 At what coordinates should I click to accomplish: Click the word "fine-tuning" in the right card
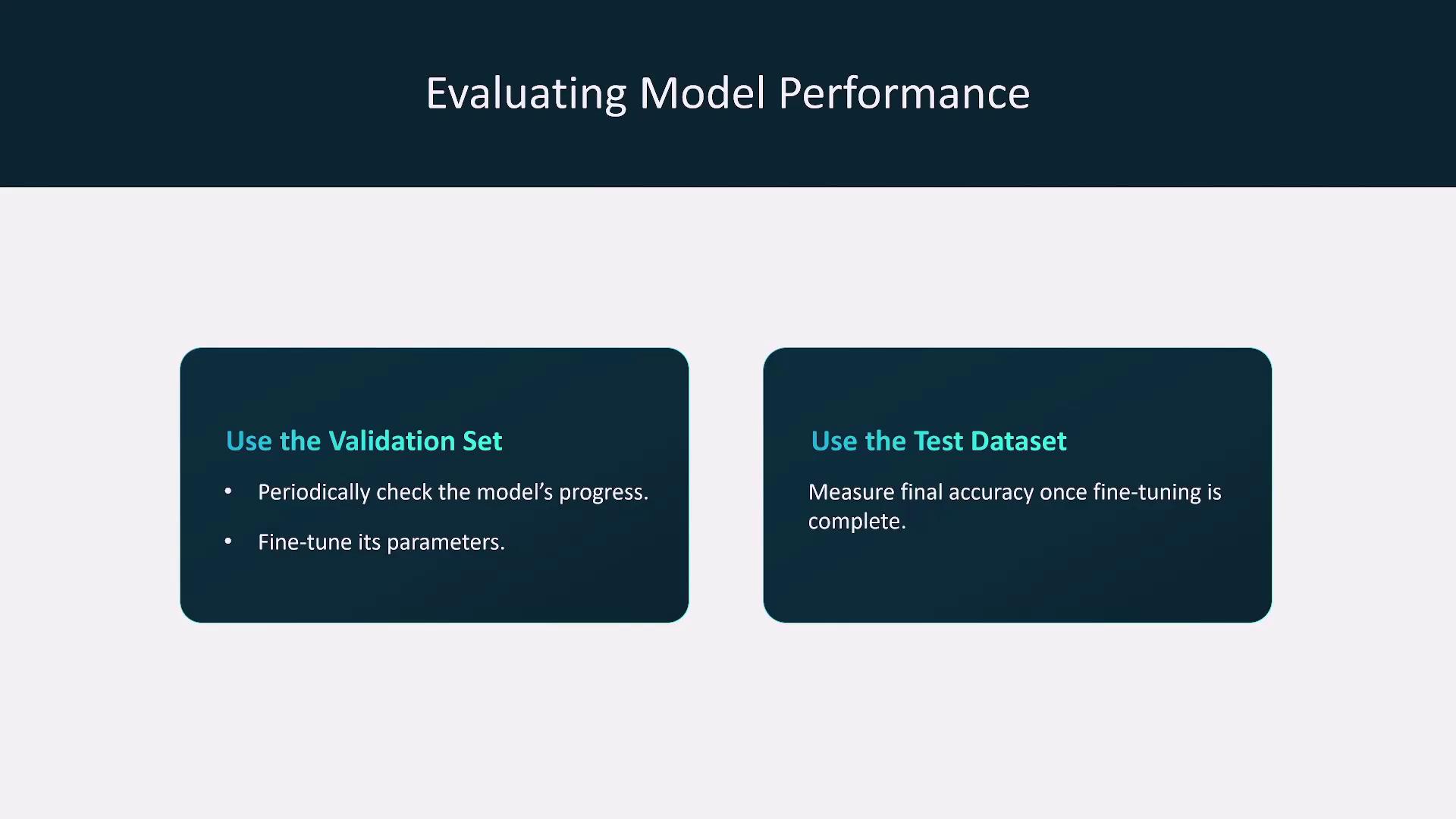pos(1136,493)
